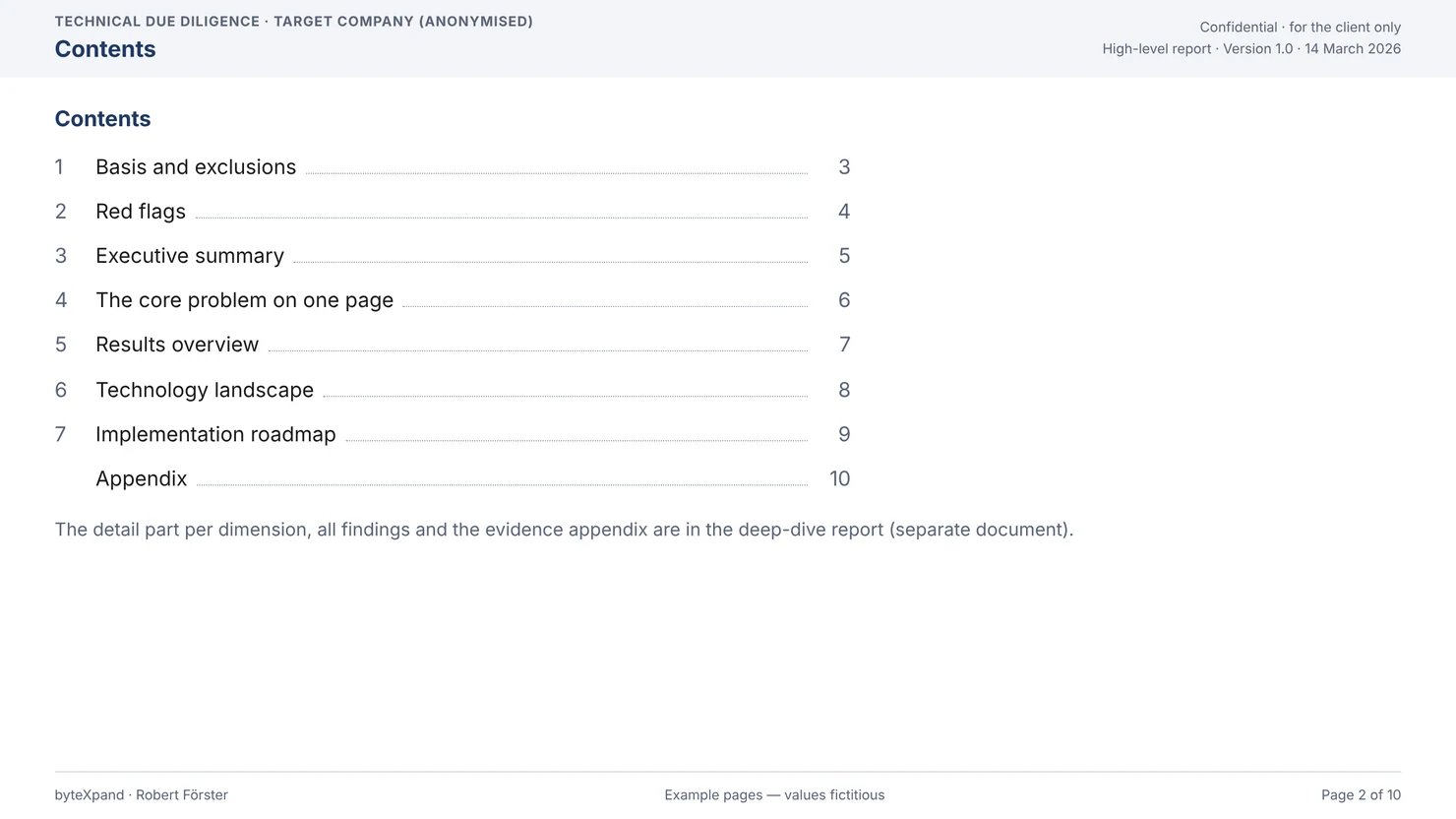Image resolution: width=1456 pixels, height=819 pixels.
Task: Click the 'Page 2 of 10' footer indicator
Action: (x=1361, y=795)
